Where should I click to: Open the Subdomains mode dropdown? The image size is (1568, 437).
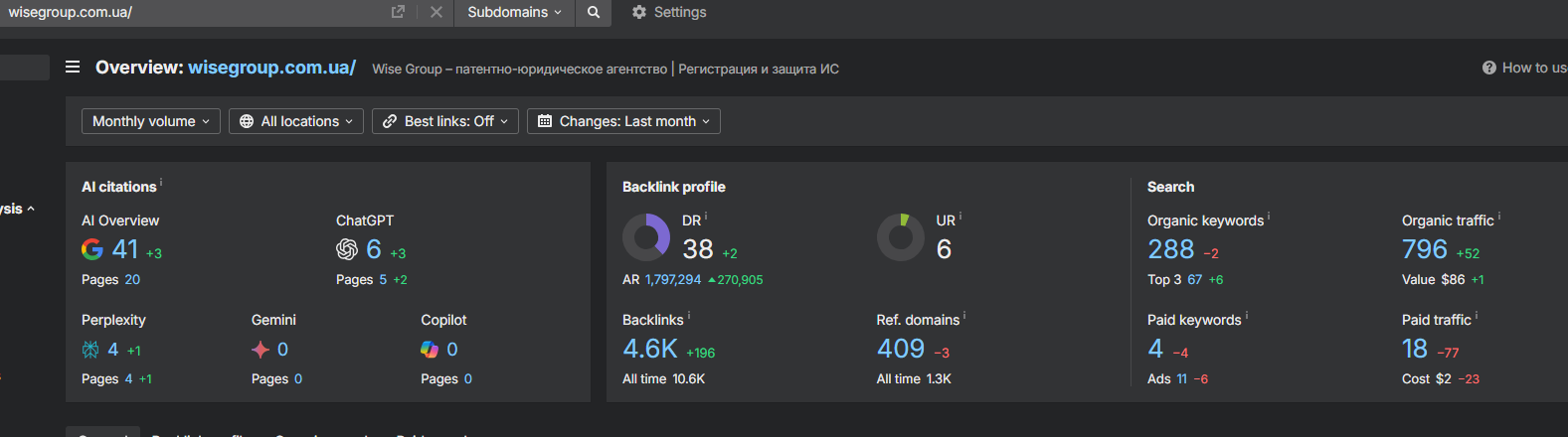pyautogui.click(x=514, y=12)
